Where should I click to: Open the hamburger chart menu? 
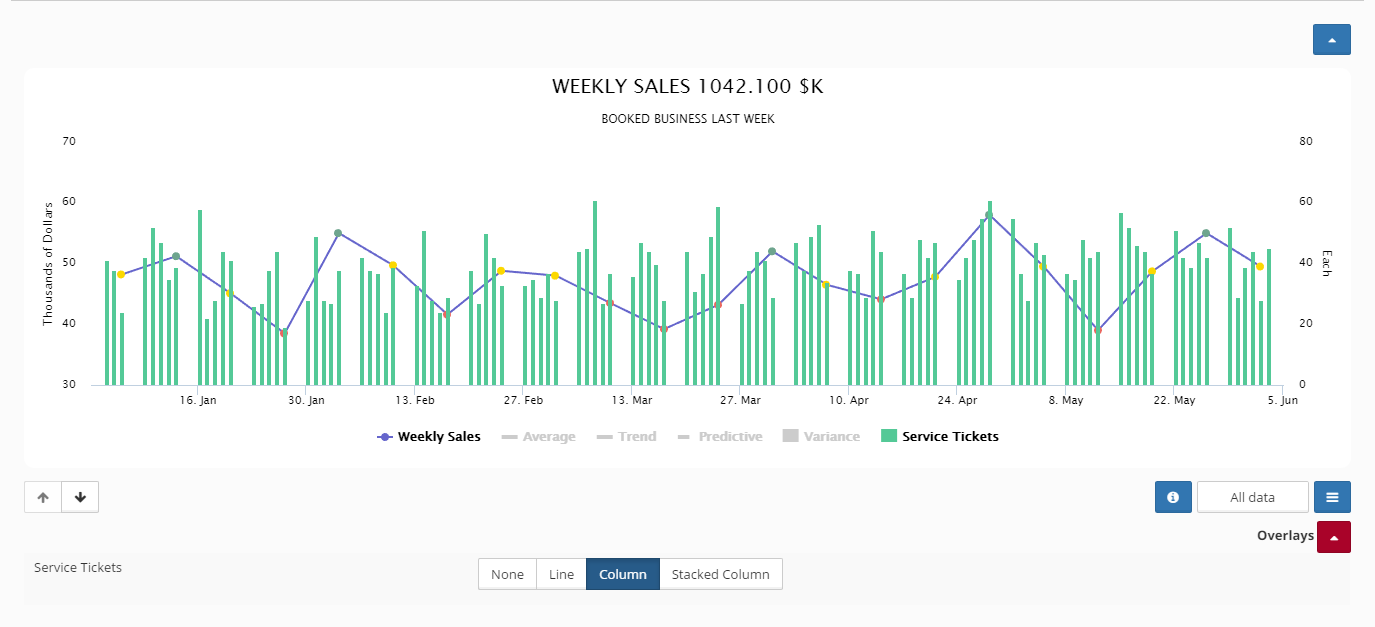(1332, 497)
